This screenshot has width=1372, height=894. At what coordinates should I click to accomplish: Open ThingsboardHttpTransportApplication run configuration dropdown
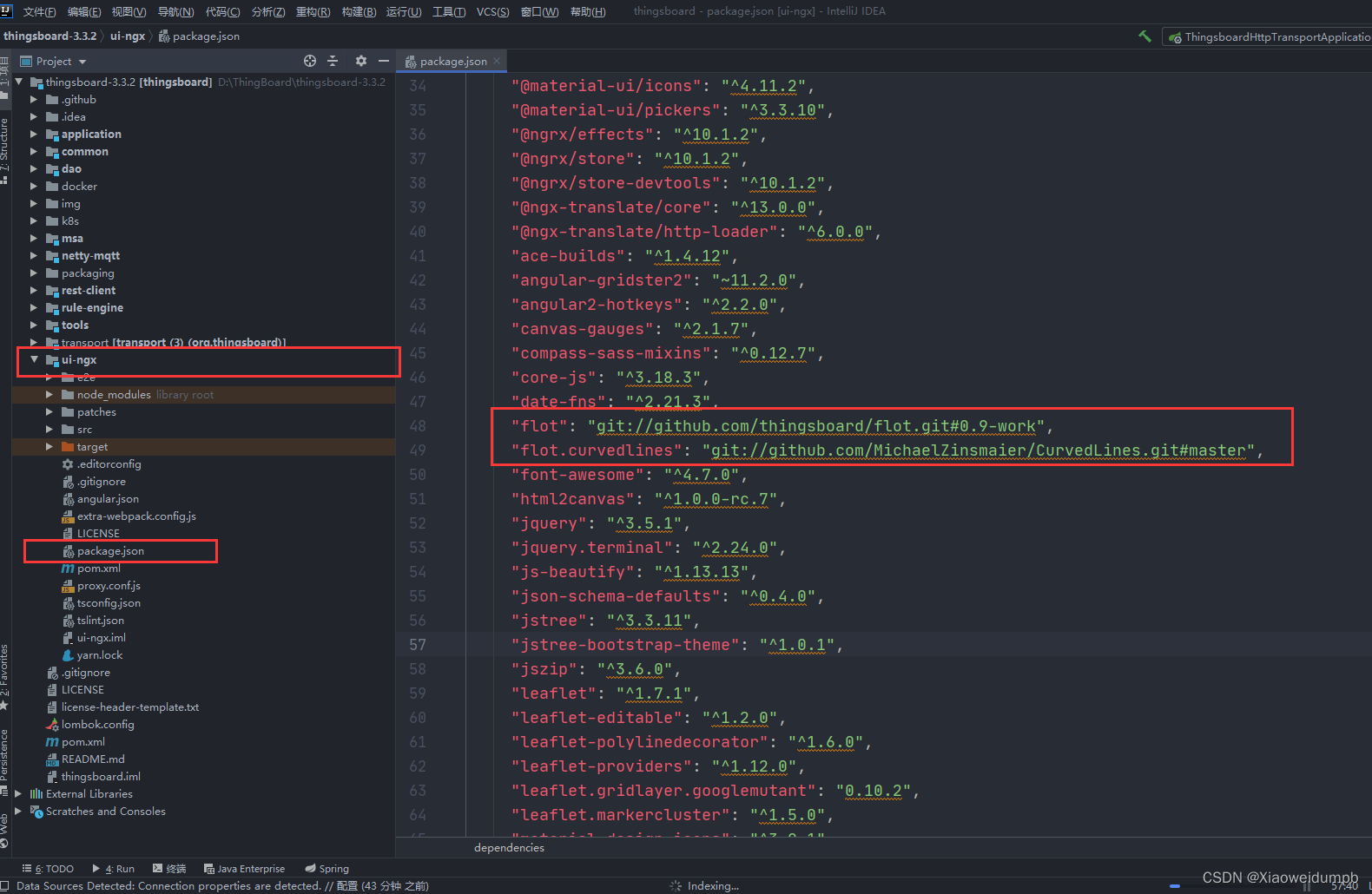tap(1270, 36)
